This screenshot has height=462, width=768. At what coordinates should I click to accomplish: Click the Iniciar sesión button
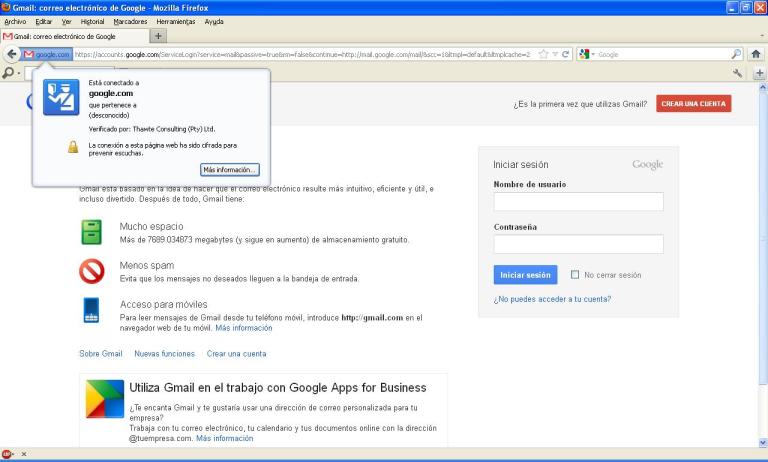(525, 275)
